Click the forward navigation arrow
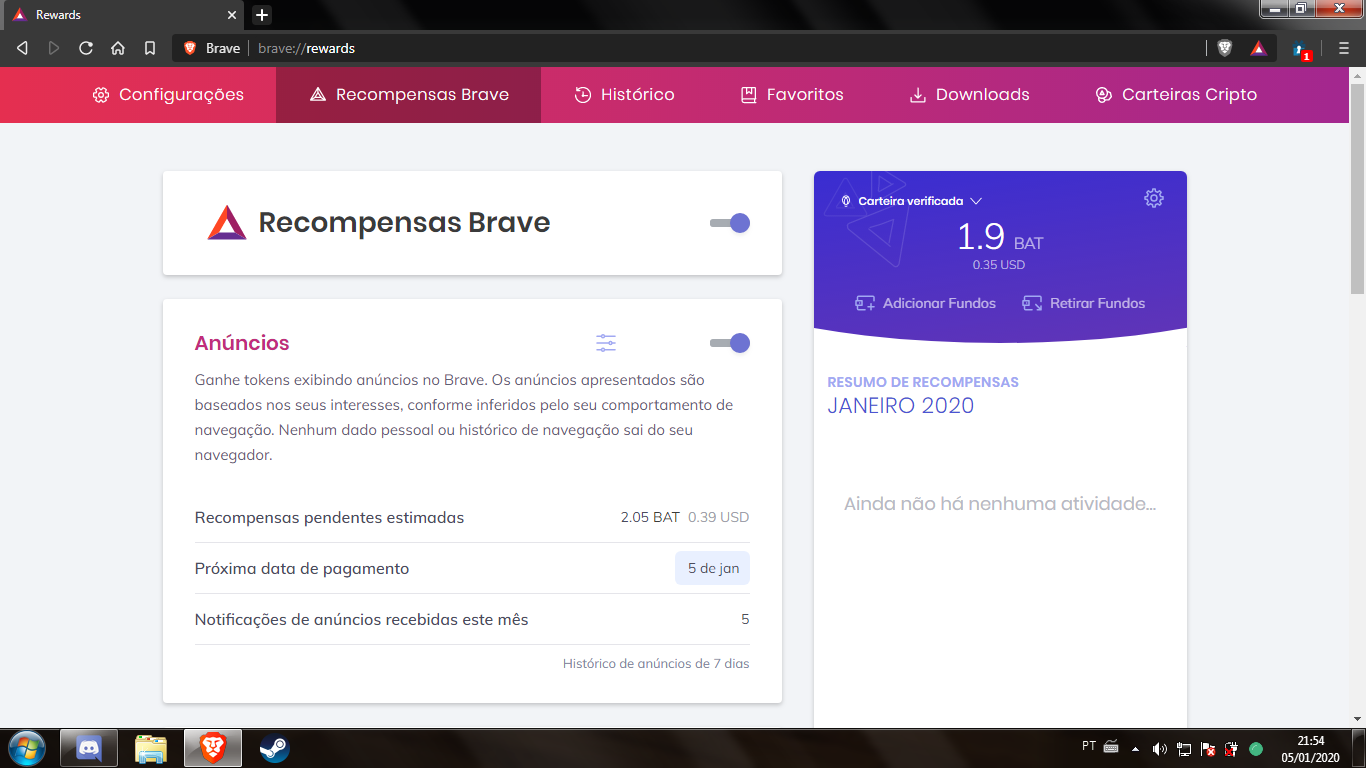 (54, 48)
